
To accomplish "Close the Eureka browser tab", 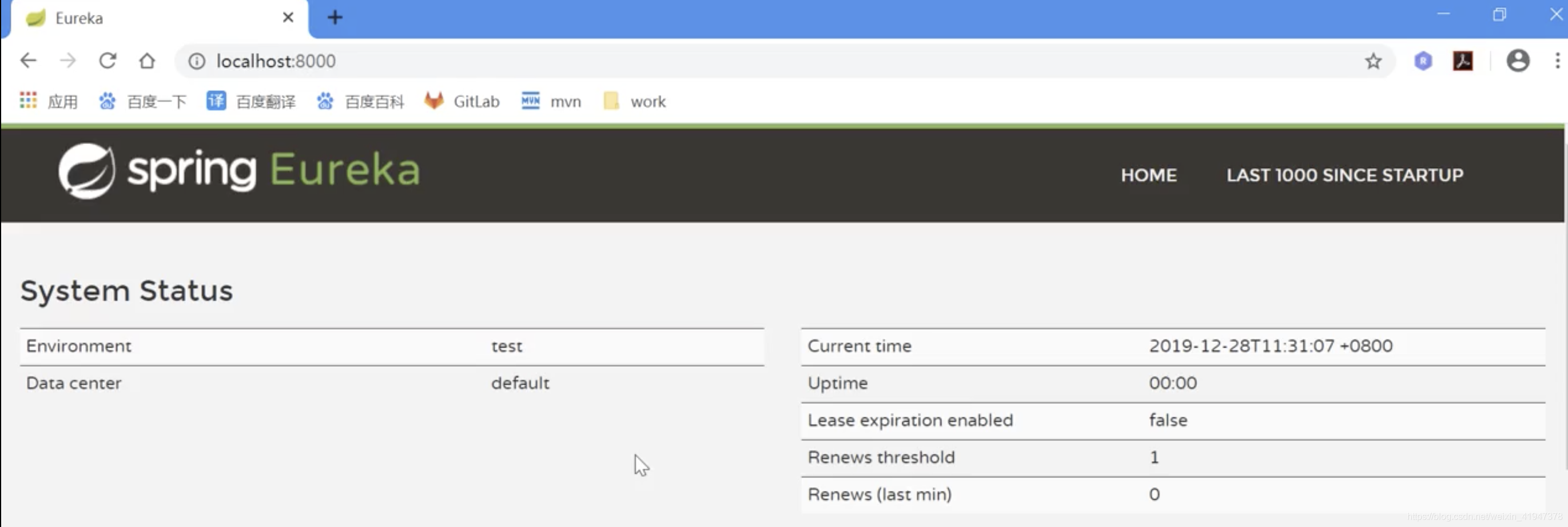I will point(288,18).
